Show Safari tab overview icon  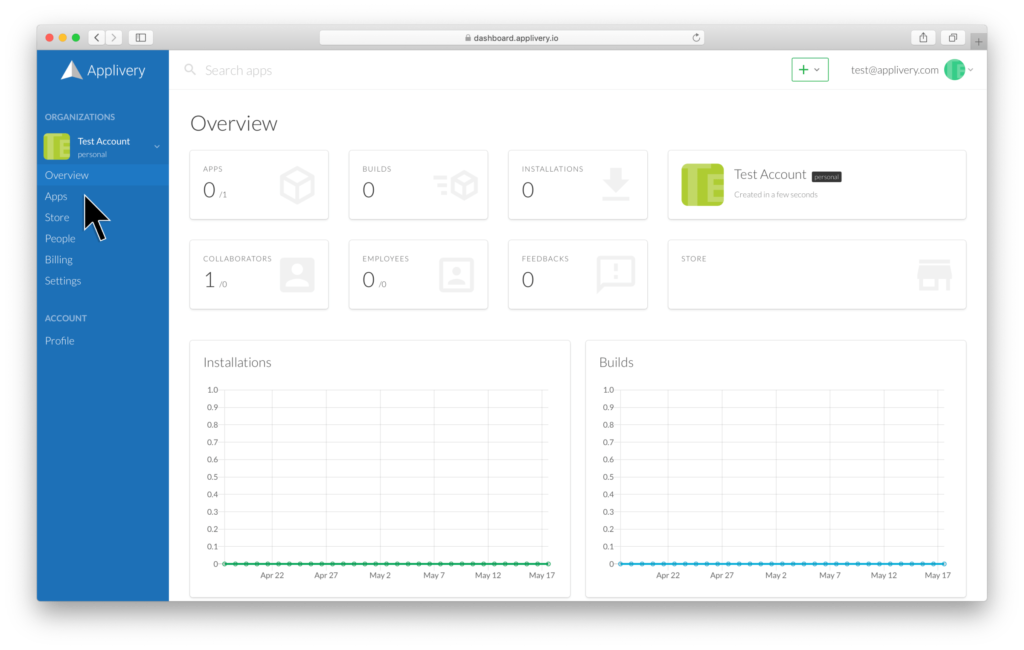pos(953,38)
